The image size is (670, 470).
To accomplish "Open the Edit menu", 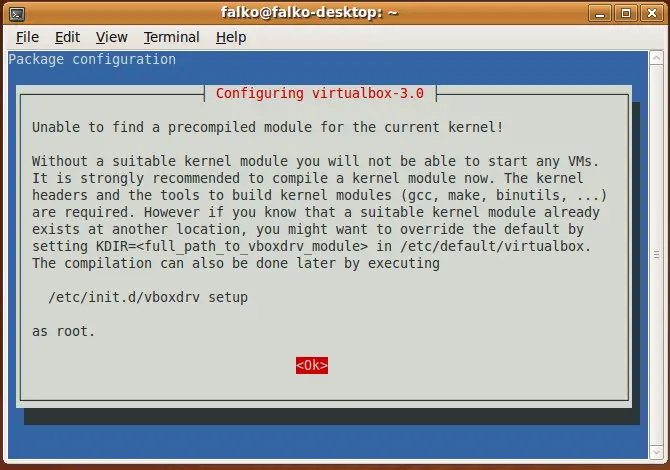I will pyautogui.click(x=68, y=38).
